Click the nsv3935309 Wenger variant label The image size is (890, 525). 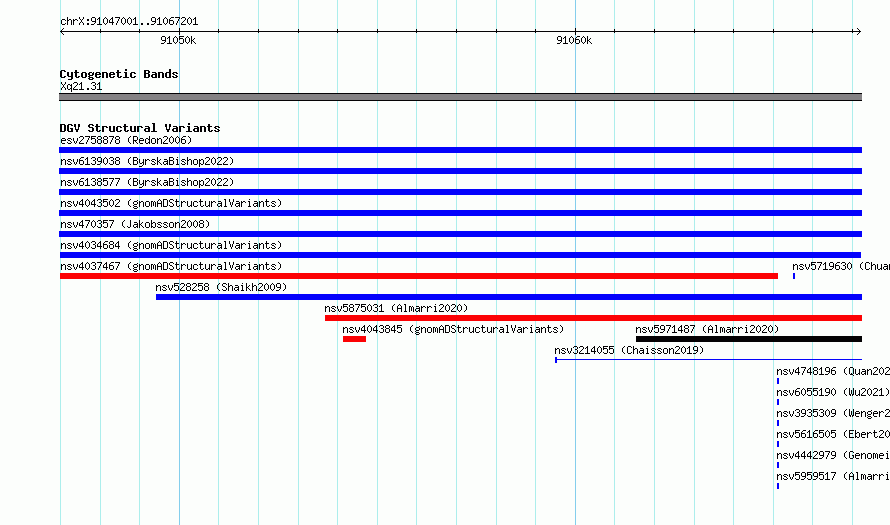point(833,413)
